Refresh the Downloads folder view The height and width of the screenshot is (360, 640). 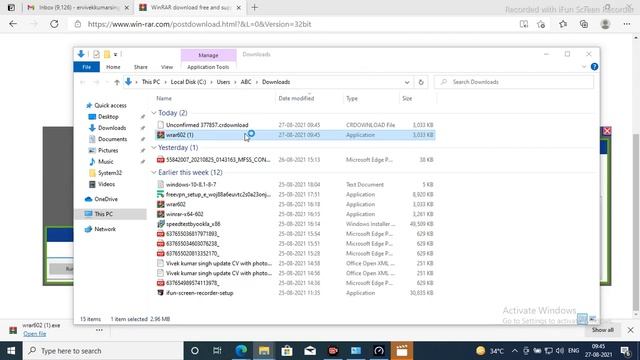point(421,82)
